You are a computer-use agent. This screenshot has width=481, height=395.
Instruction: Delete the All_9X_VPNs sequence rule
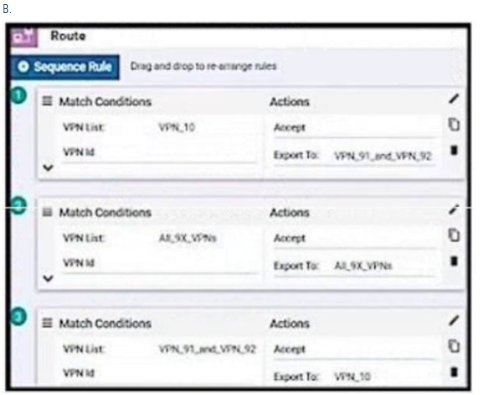[x=454, y=261]
